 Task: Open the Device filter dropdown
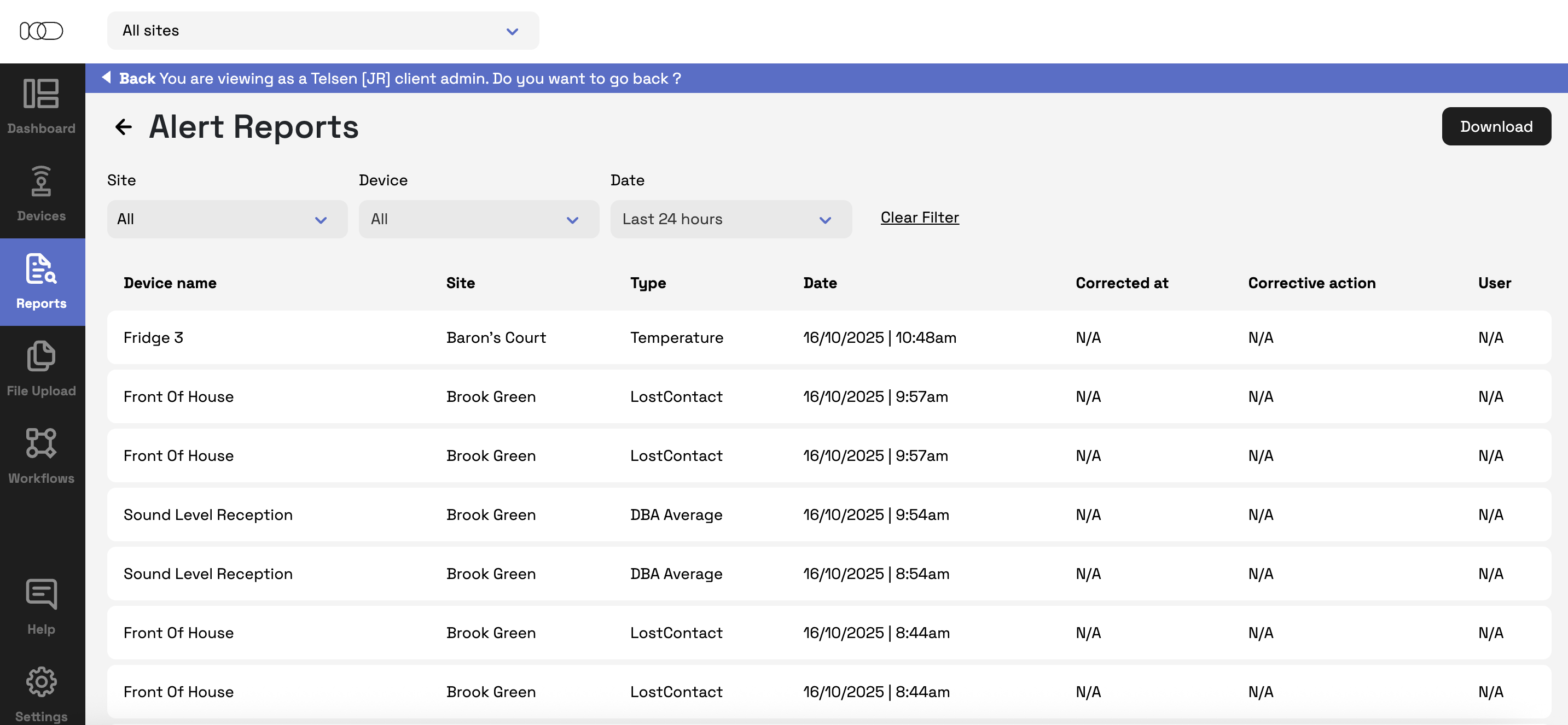pos(478,220)
